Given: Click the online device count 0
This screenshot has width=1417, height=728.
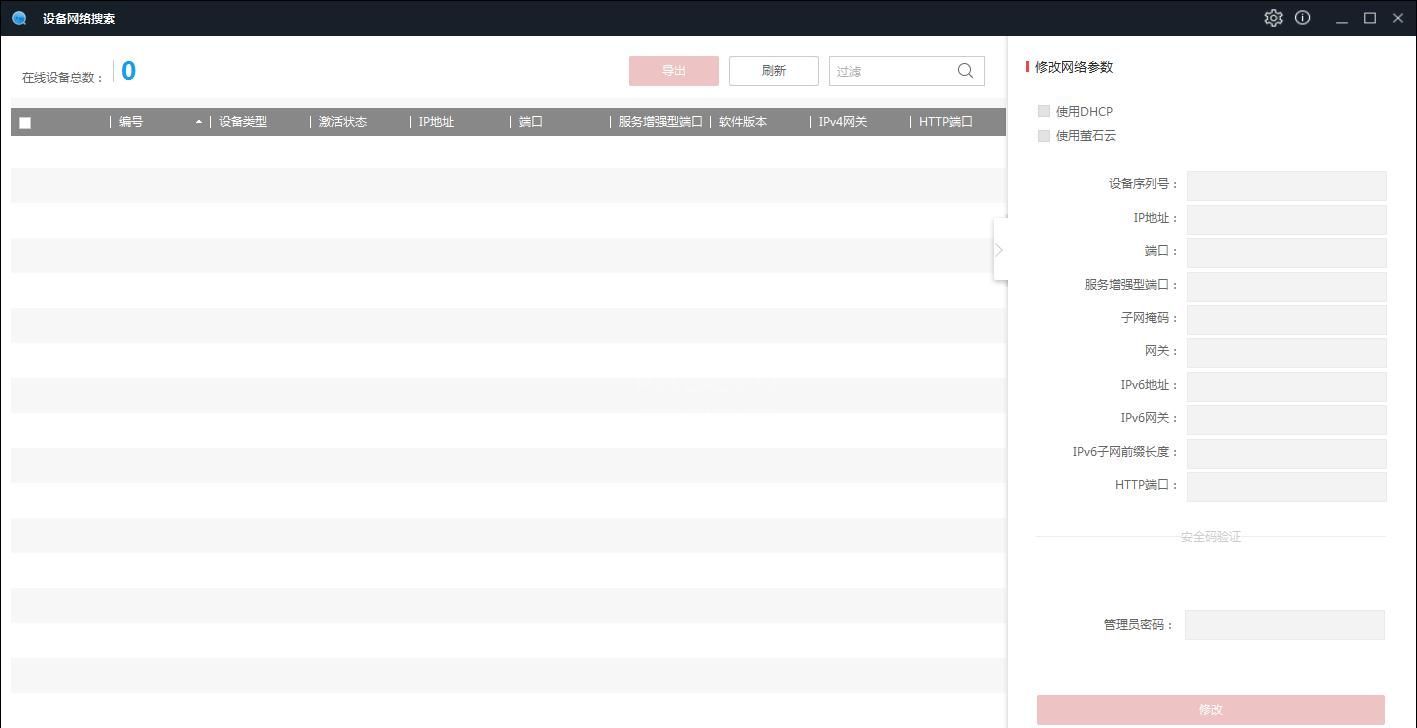Looking at the screenshot, I should click(x=128, y=71).
